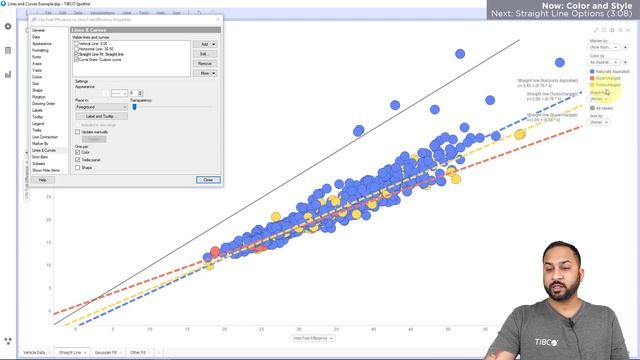640x360 pixels.
Task: Uncheck One per Color checkbox
Action: click(x=78, y=152)
